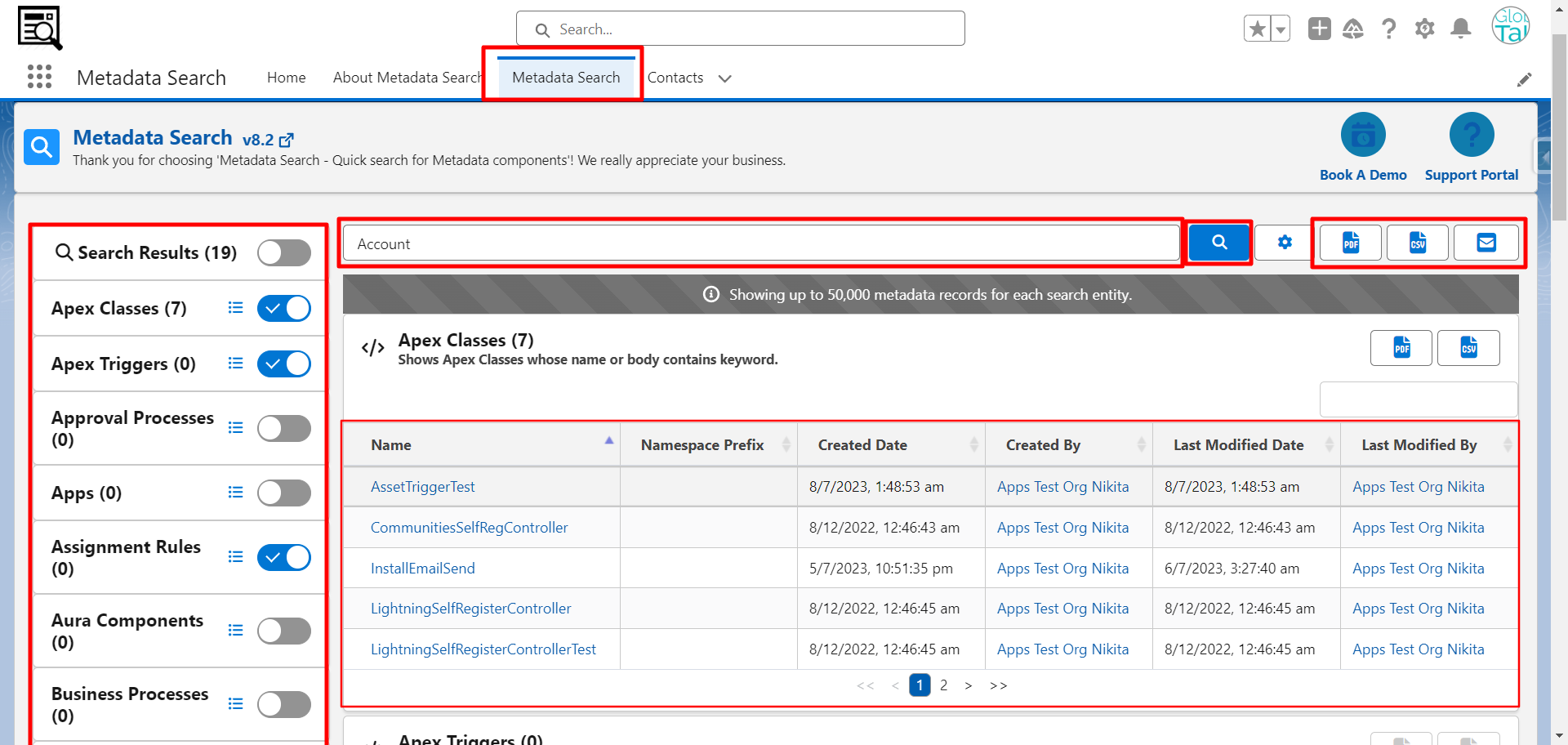Open the LightningSelfRegisterController link

pyautogui.click(x=470, y=609)
